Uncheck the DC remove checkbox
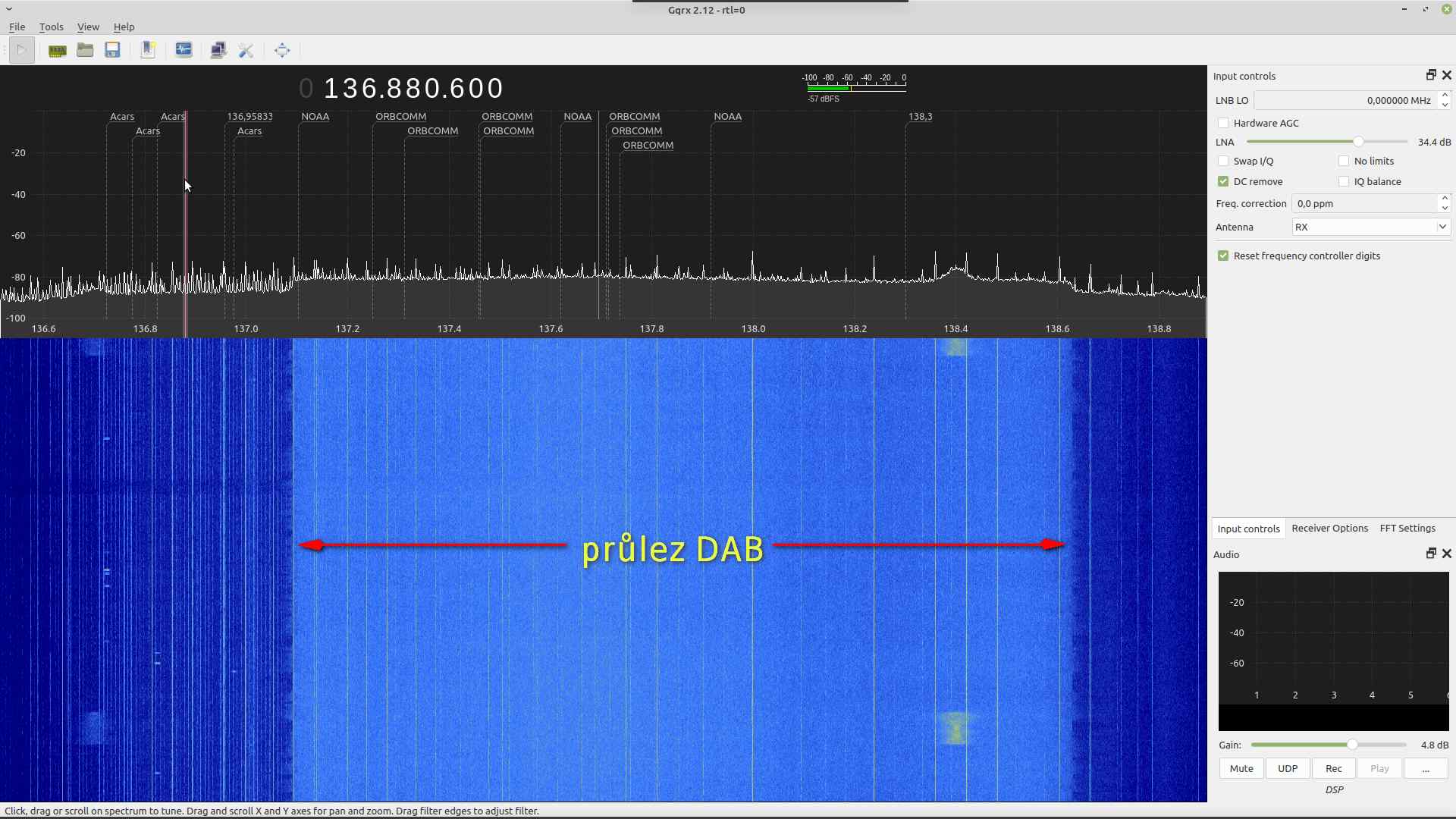1456x819 pixels. pyautogui.click(x=1223, y=182)
